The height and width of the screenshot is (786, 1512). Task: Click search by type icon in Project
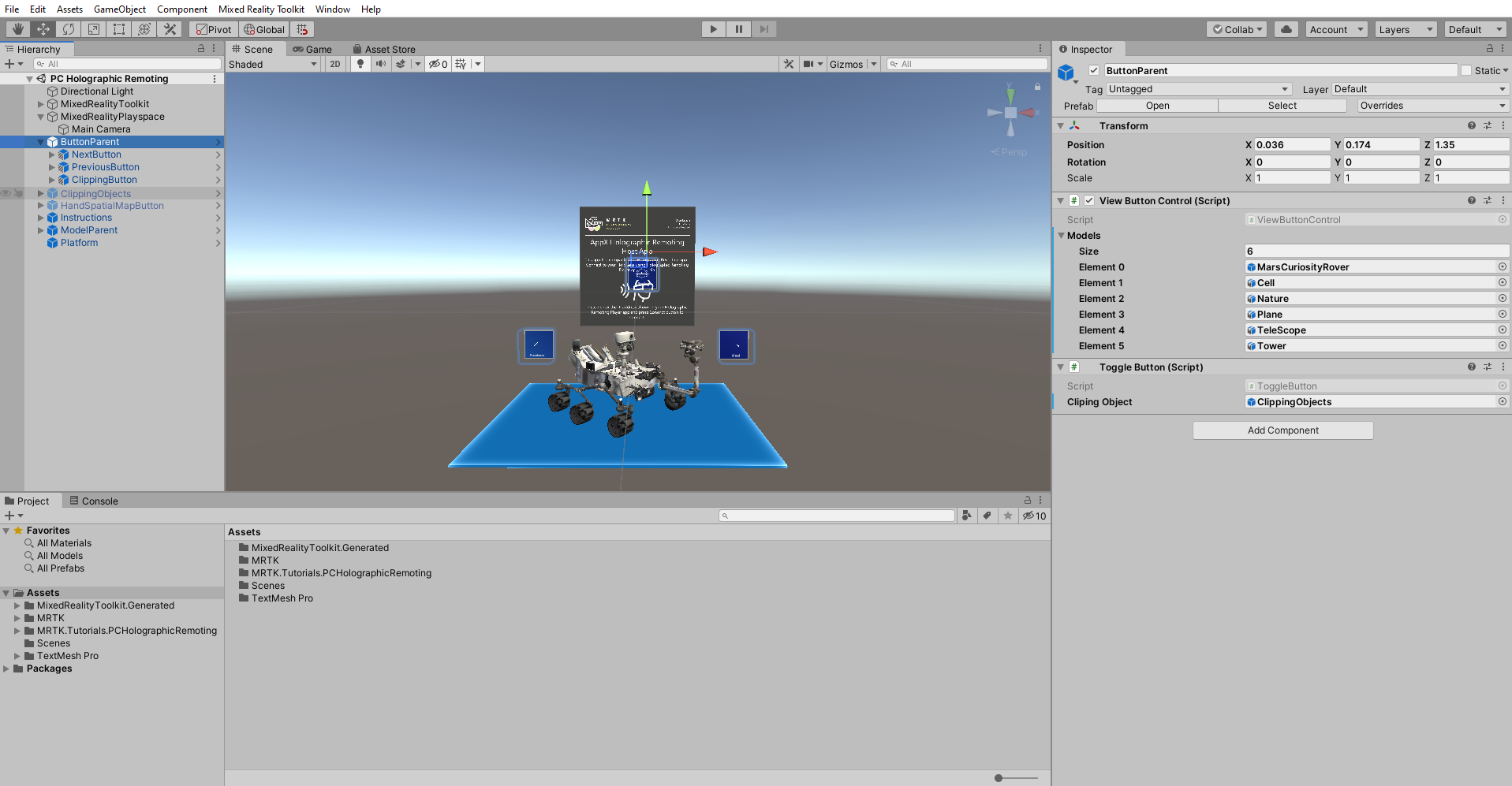tap(967, 516)
